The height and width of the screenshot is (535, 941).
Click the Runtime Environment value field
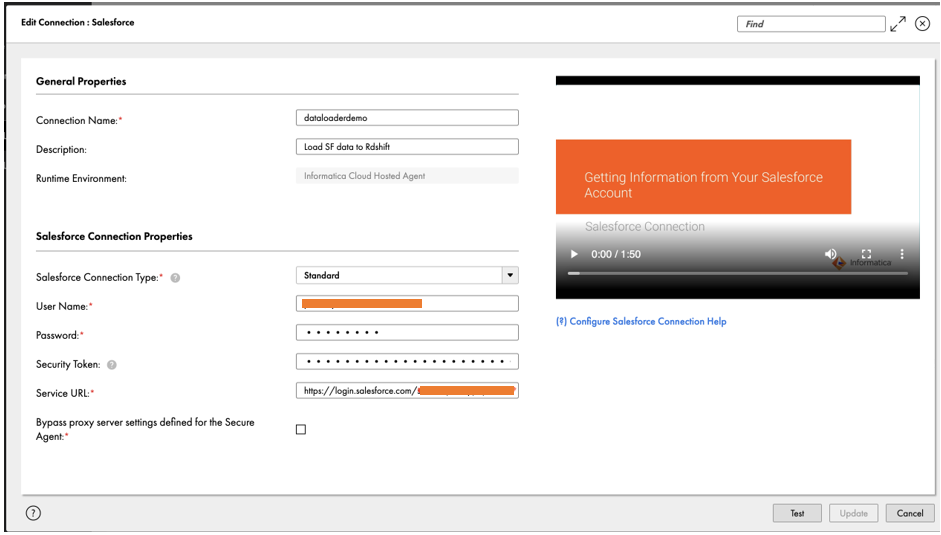tap(407, 176)
